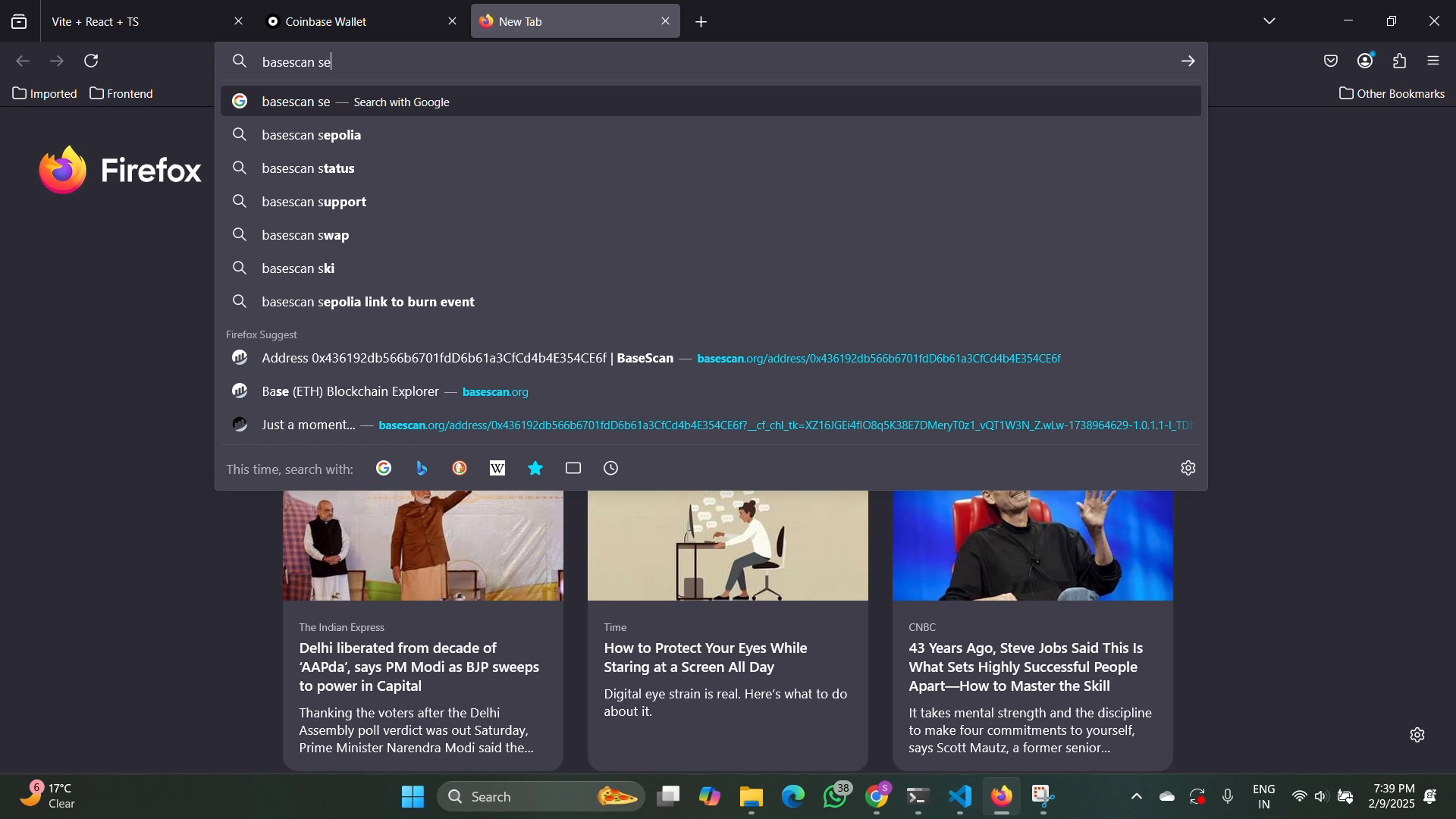
Task: Open List all tabs dropdown arrow
Action: coord(1270,21)
